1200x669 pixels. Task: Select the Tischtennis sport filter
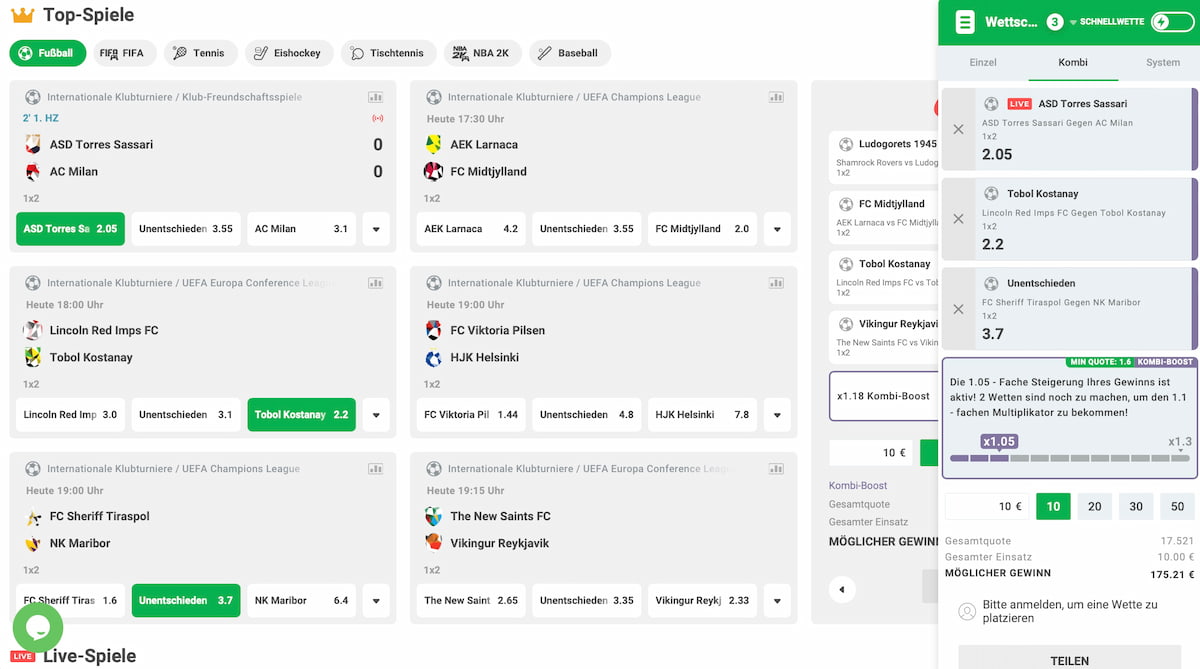tap(388, 53)
